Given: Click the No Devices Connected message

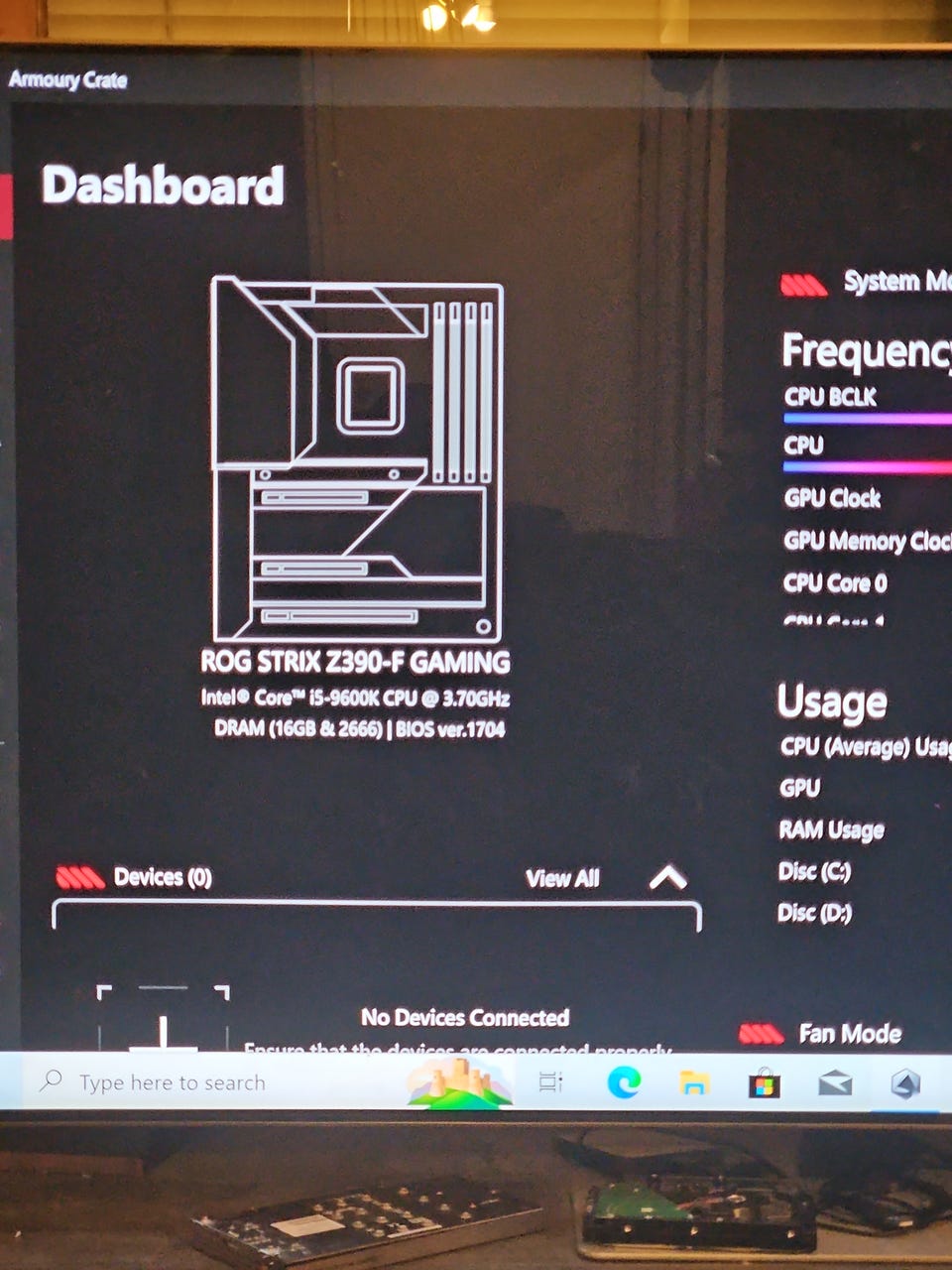Looking at the screenshot, I should coord(464,1017).
